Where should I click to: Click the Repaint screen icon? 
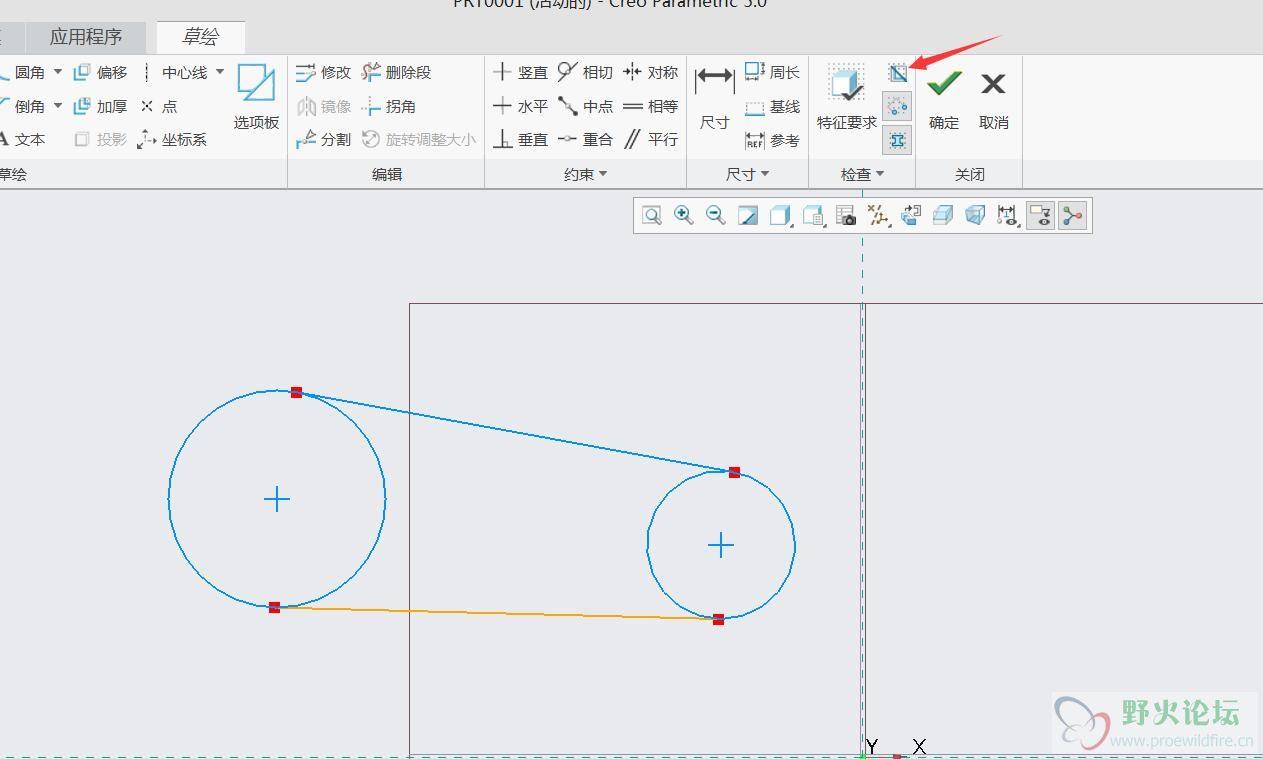point(748,215)
